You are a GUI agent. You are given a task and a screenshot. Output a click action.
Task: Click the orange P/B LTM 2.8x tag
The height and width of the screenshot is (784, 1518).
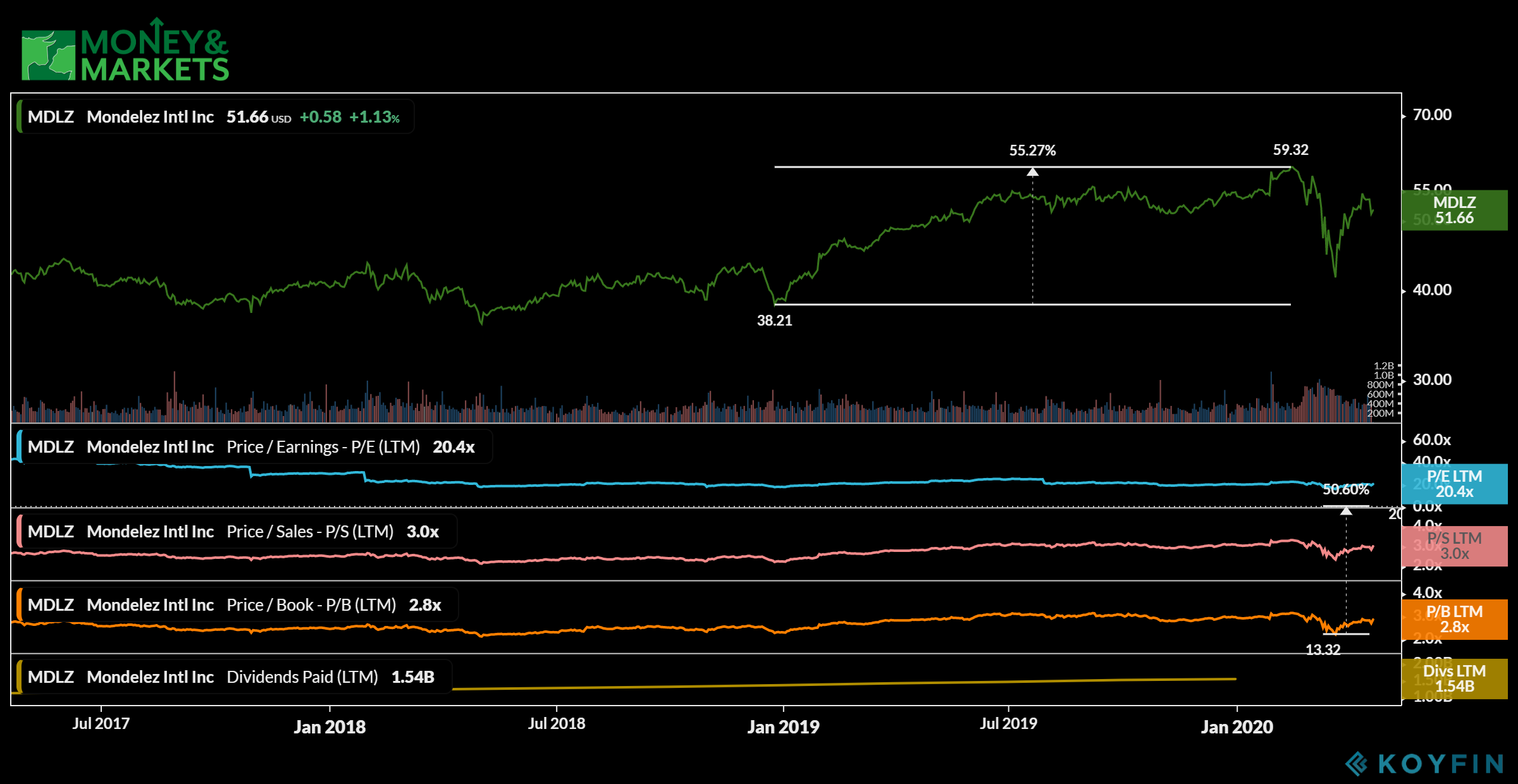pos(1454,619)
